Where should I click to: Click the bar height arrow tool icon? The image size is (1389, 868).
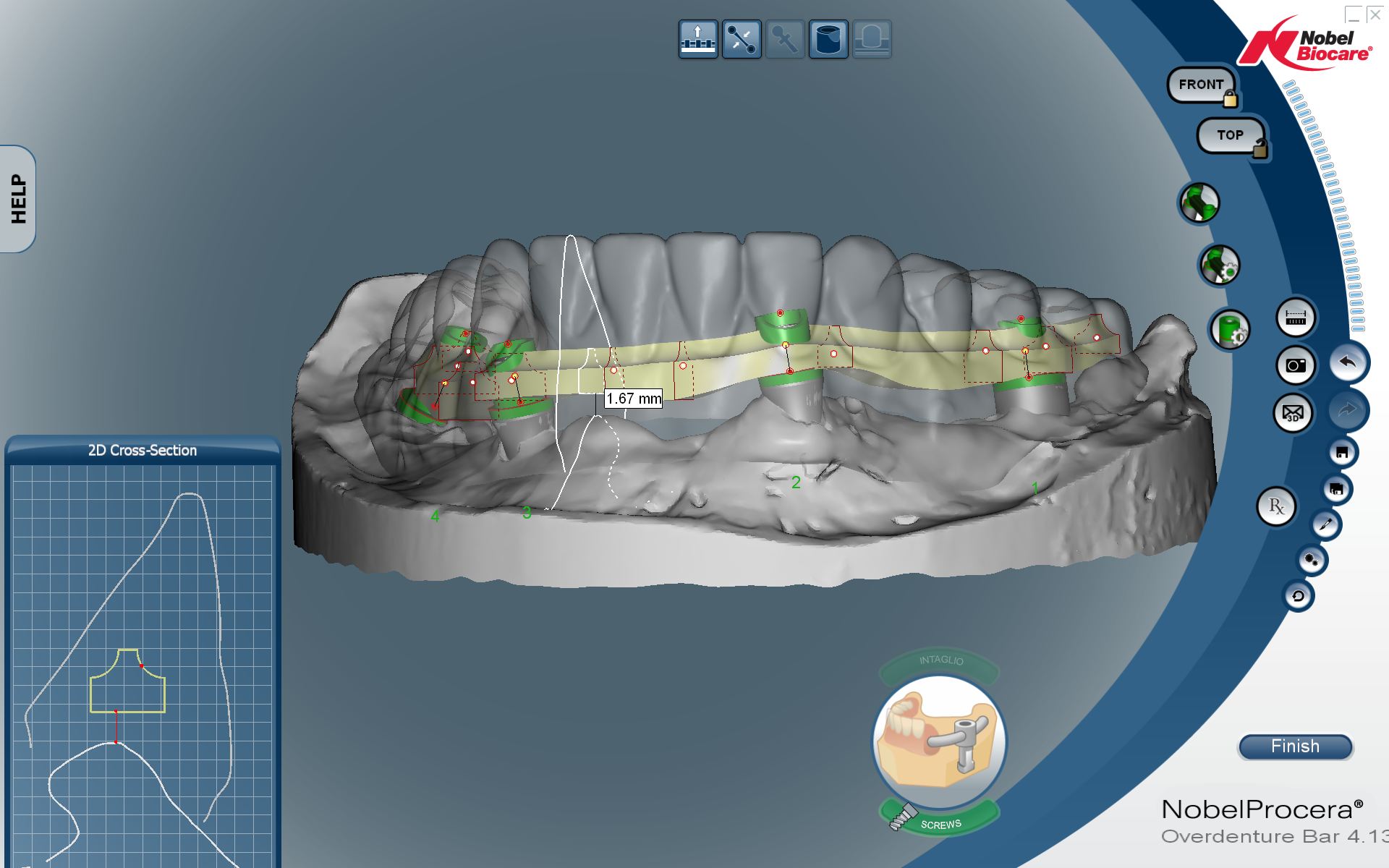(697, 39)
